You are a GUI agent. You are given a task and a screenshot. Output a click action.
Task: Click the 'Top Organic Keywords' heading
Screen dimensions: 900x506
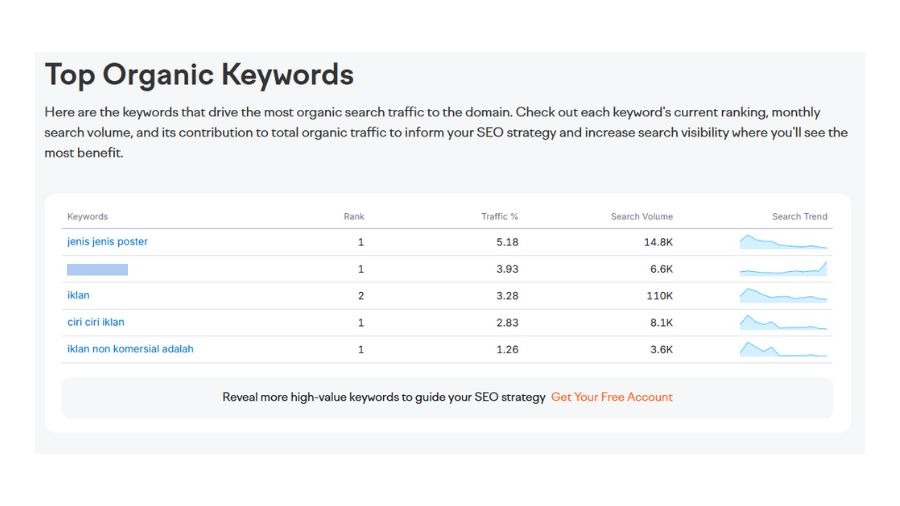click(199, 75)
